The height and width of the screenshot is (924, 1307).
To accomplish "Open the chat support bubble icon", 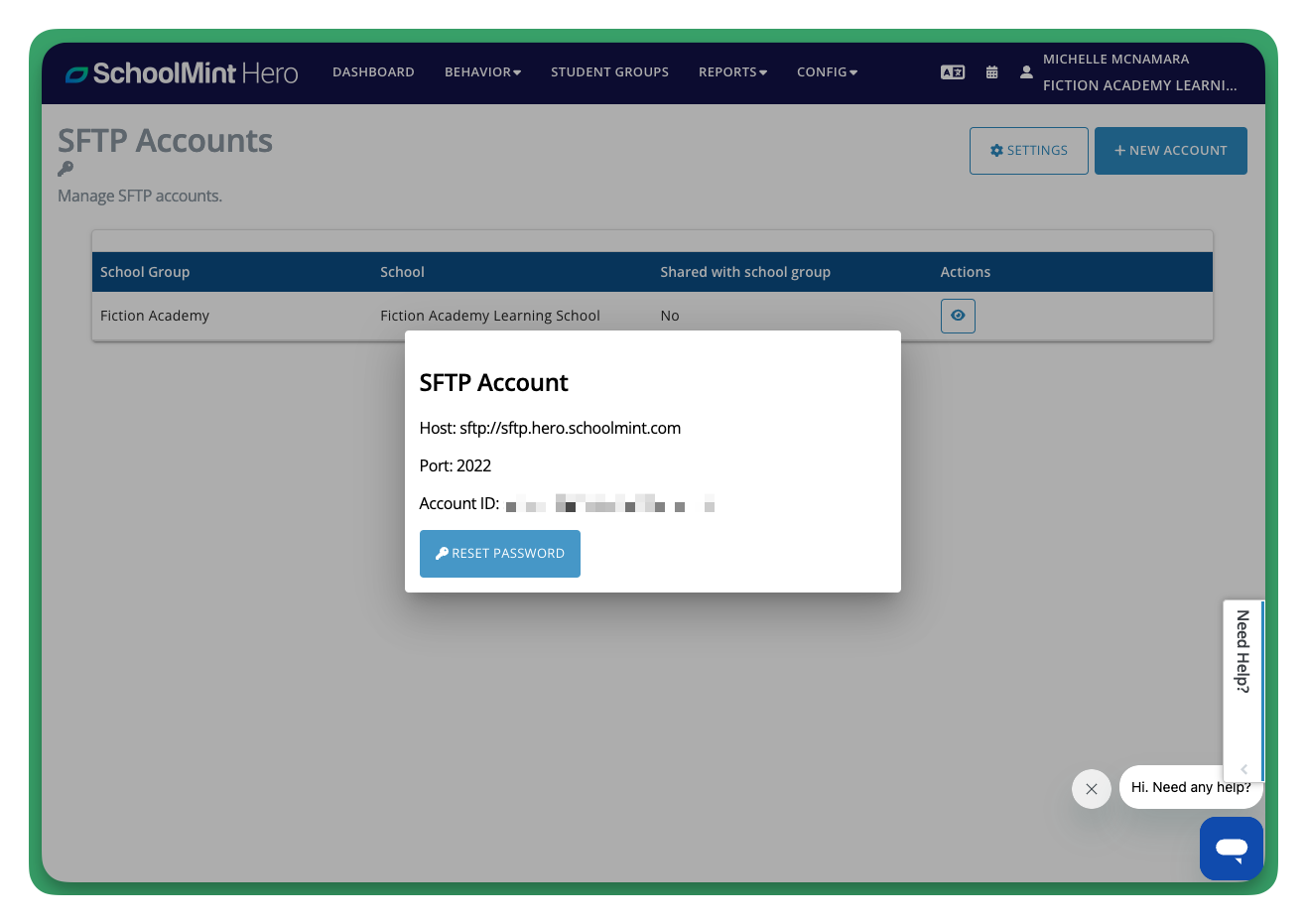I will tap(1232, 849).
